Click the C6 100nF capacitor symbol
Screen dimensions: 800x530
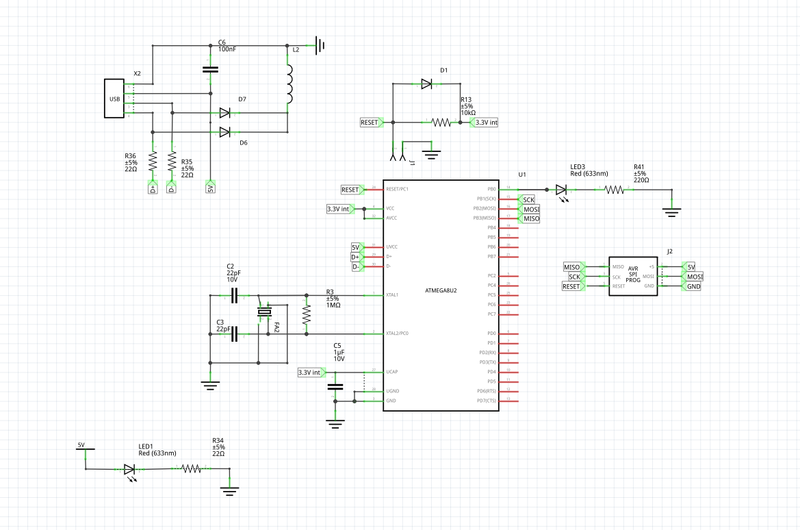coord(210,69)
